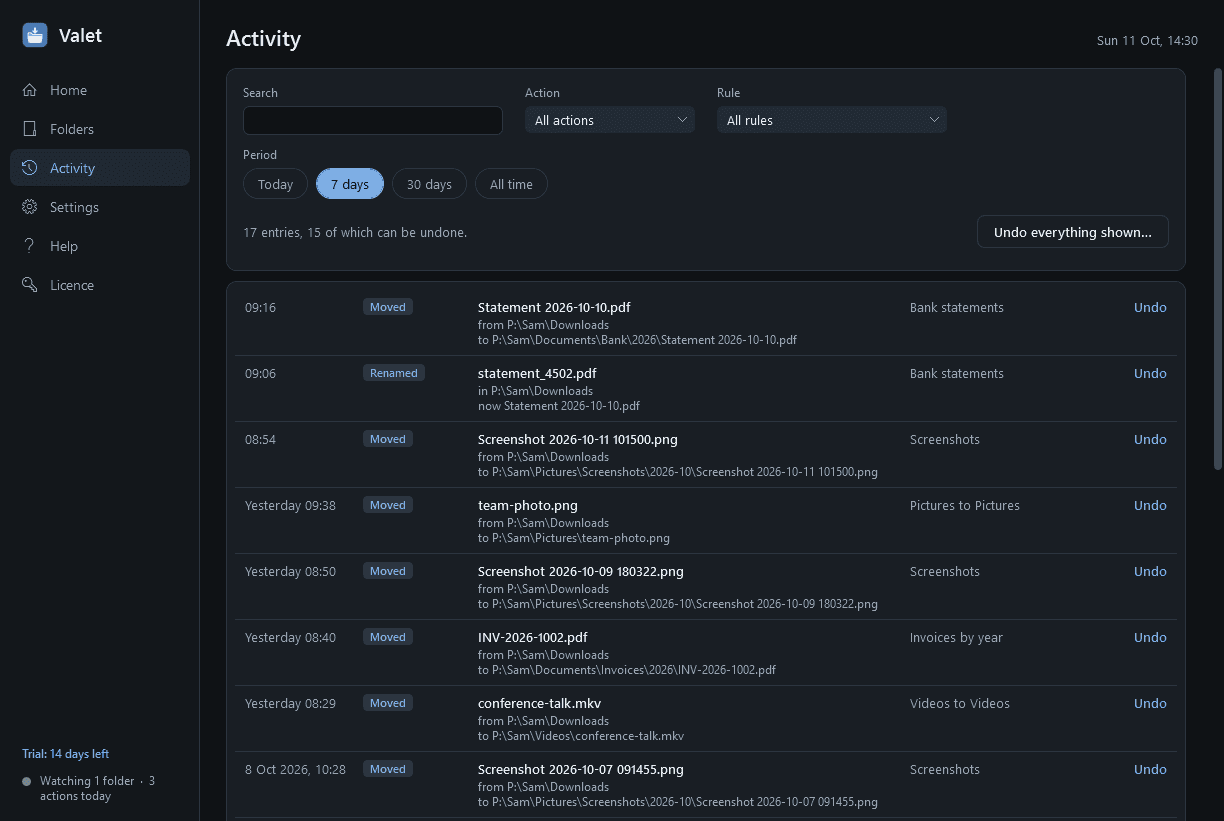Go to the Folders menu item
Image resolution: width=1224 pixels, height=821 pixels.
(100, 129)
